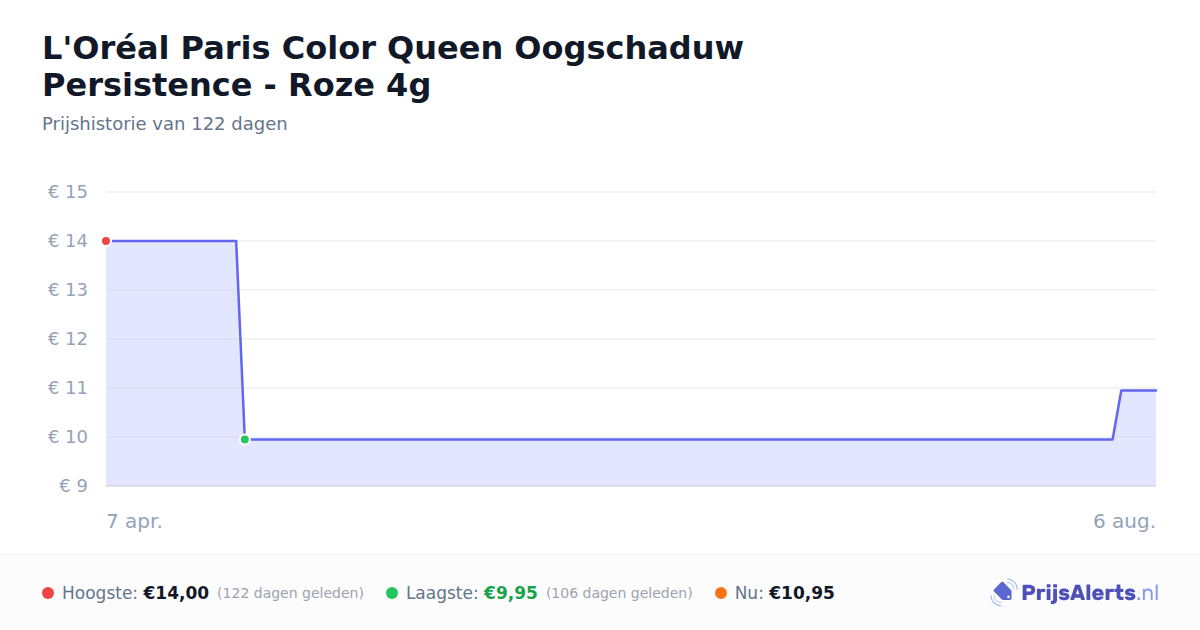
Task: Click the 6 aug. end date label
Action: point(1124,521)
